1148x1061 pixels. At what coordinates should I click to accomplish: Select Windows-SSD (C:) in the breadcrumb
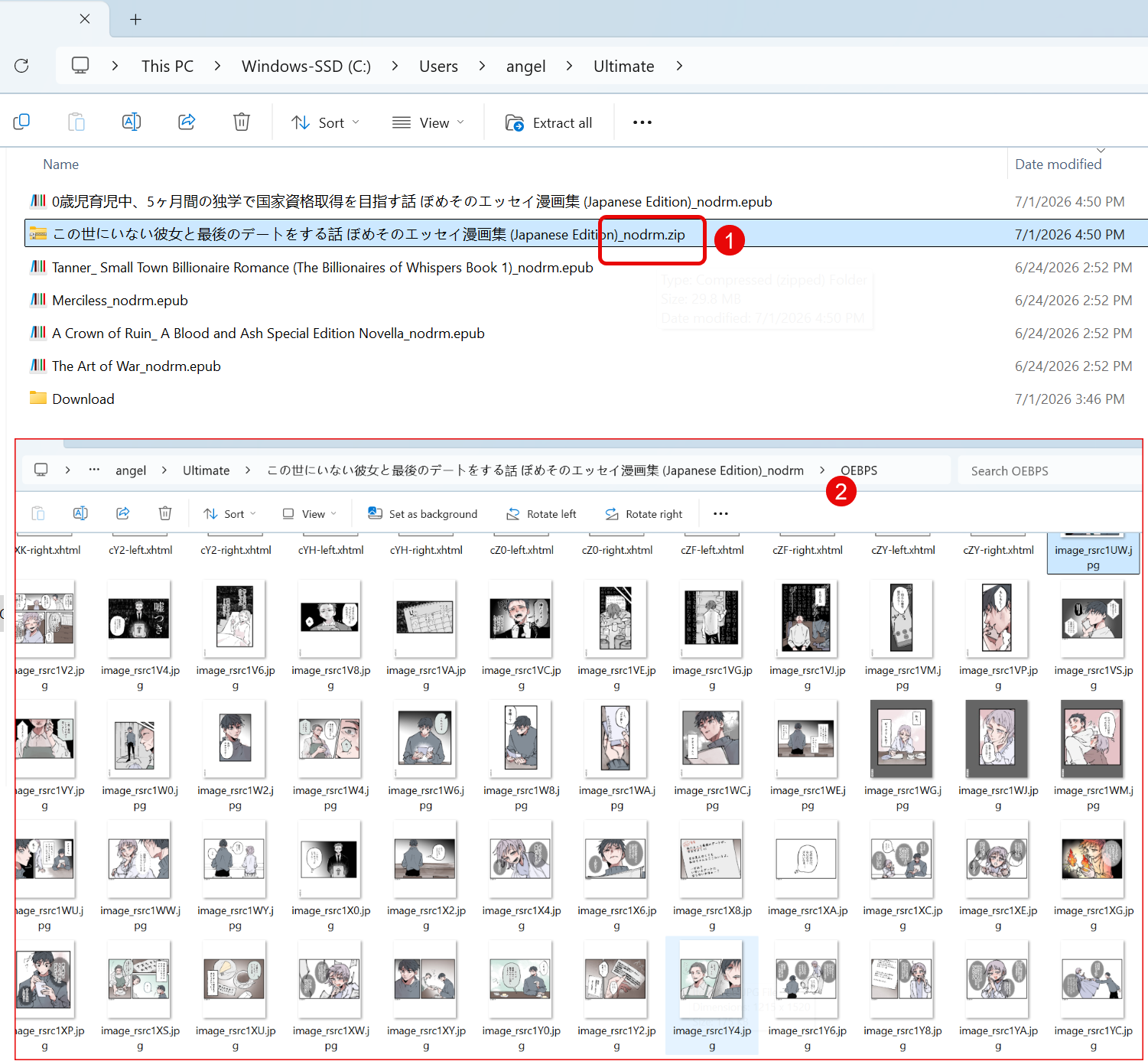point(307,67)
